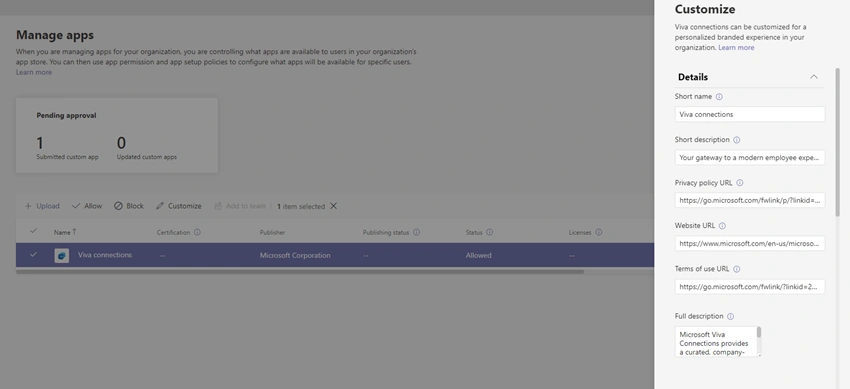The image size is (850, 389).
Task: Click the Short name info icon
Action: [719, 96]
